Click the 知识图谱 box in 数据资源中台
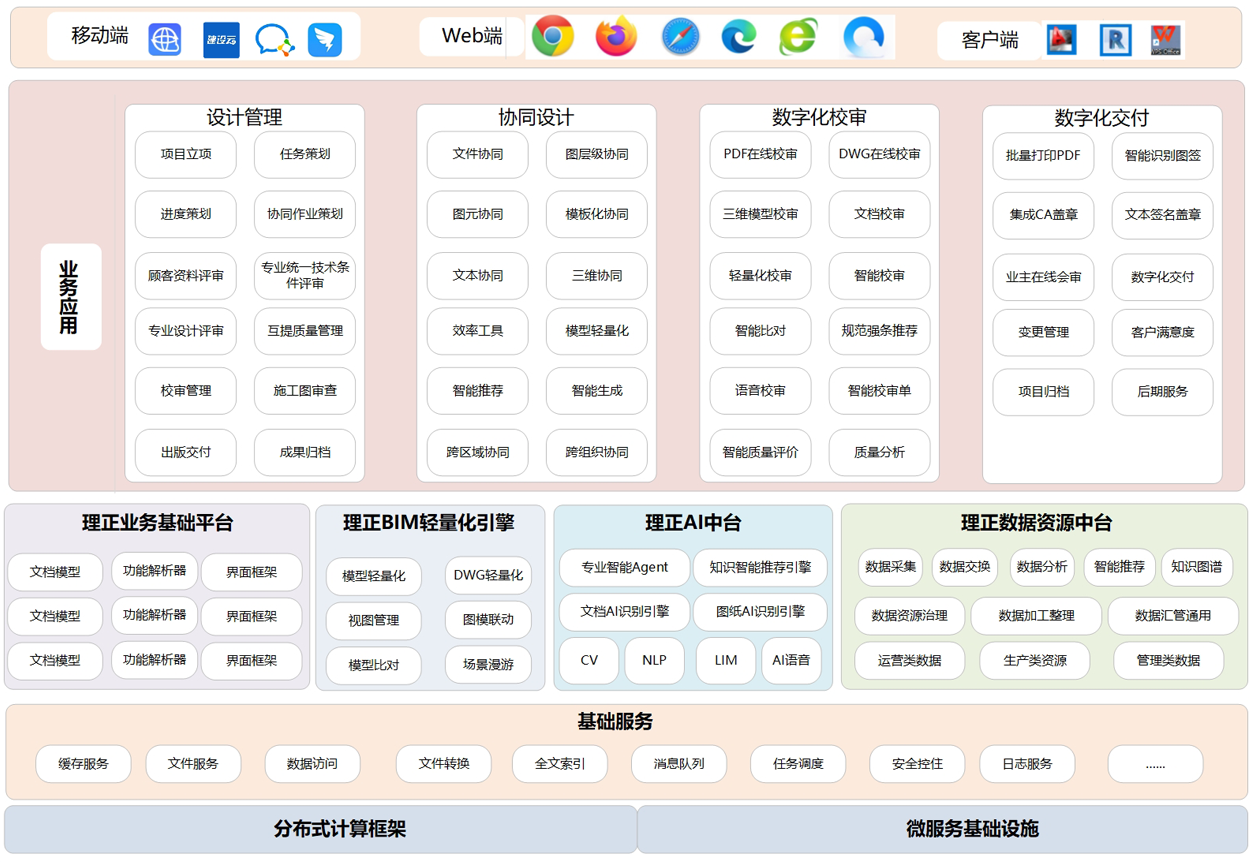 click(1196, 567)
